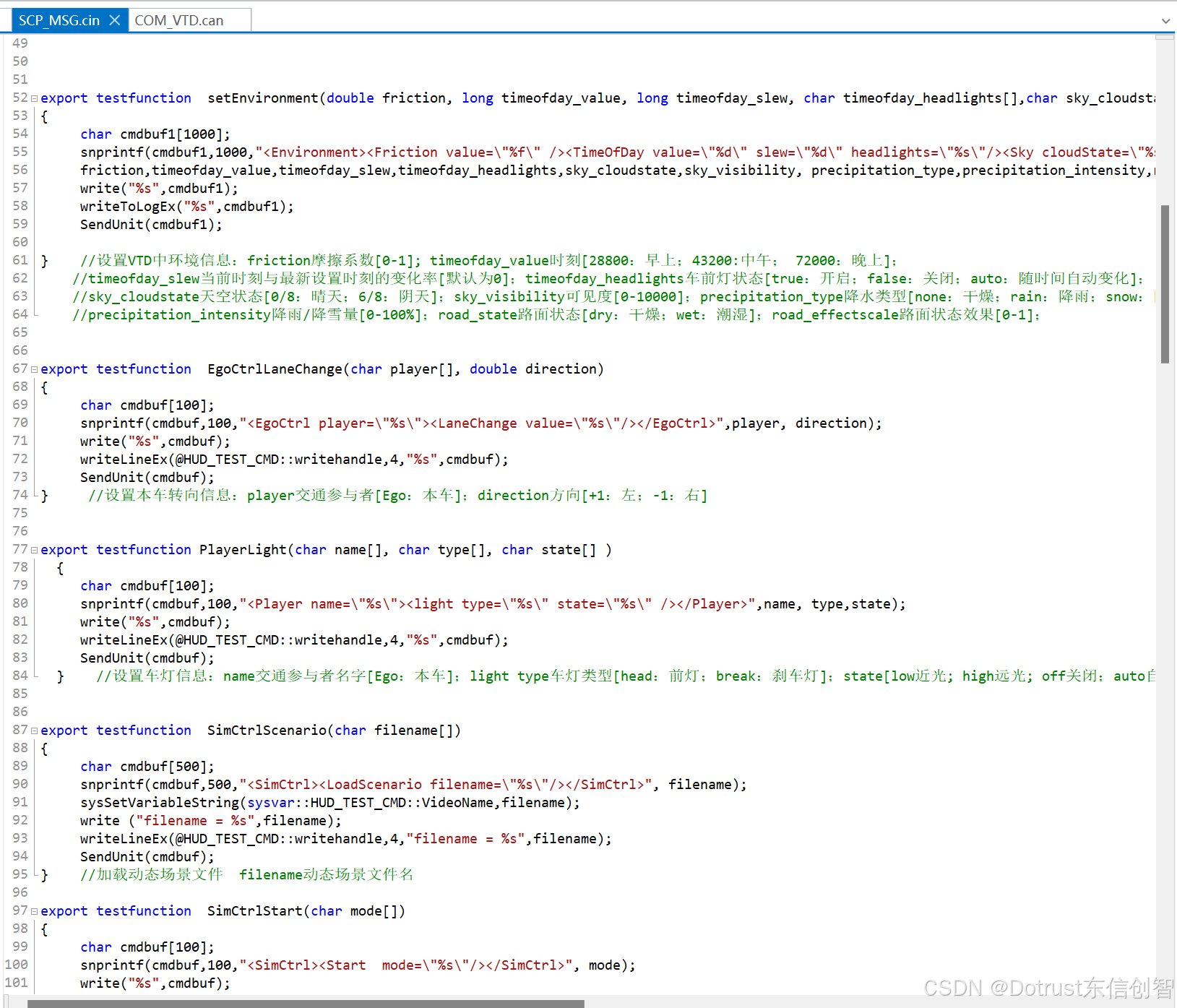This screenshot has height=1008, width=1177.
Task: Click line number 52 in the gutter
Action: (20, 98)
